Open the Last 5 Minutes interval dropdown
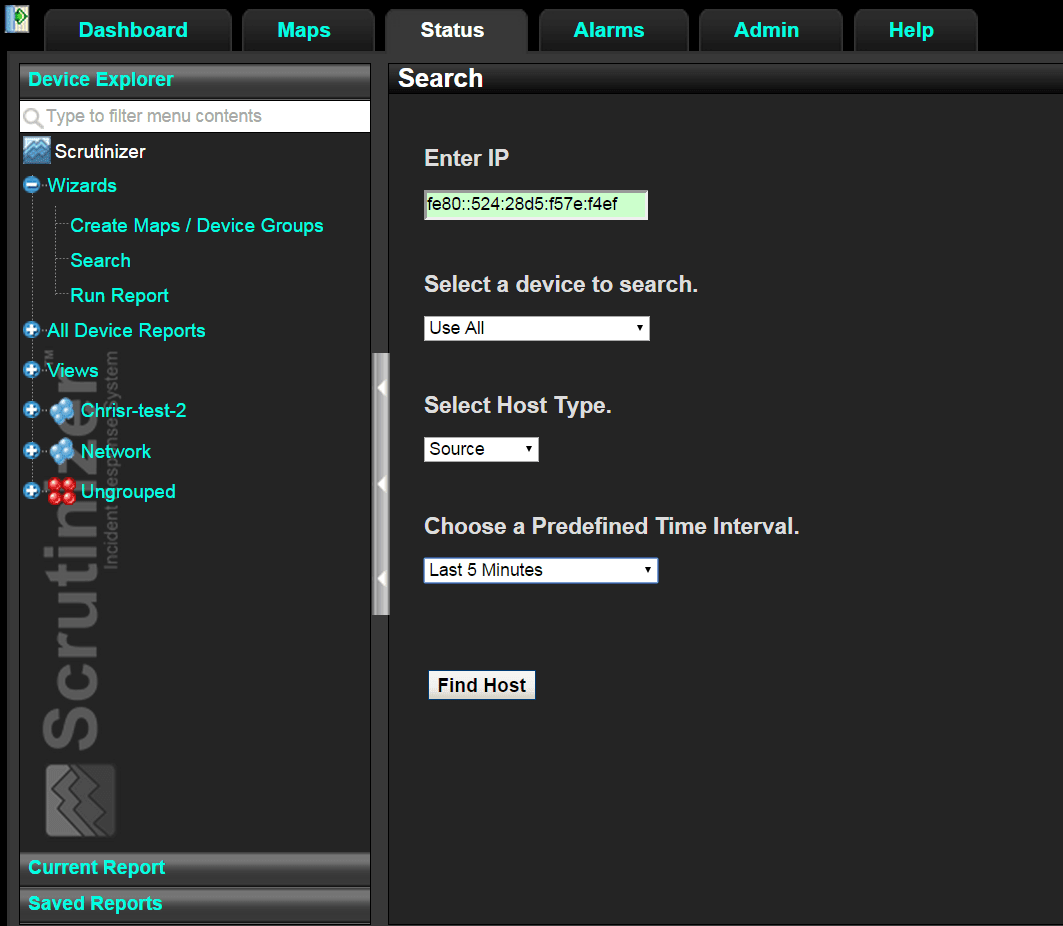The width and height of the screenshot is (1063, 926). 540,570
